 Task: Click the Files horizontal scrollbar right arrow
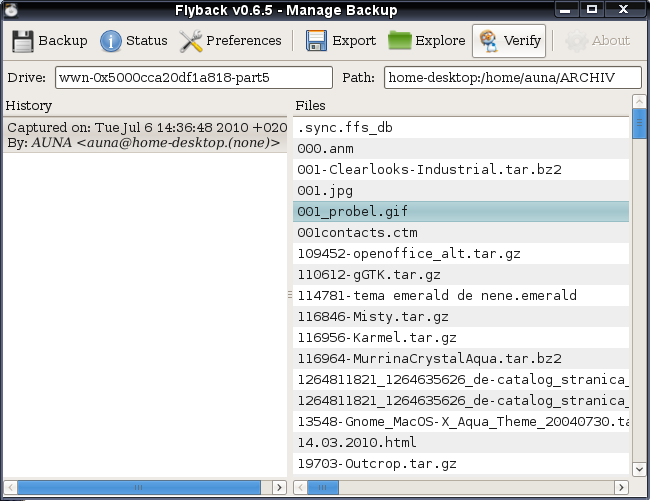621,487
